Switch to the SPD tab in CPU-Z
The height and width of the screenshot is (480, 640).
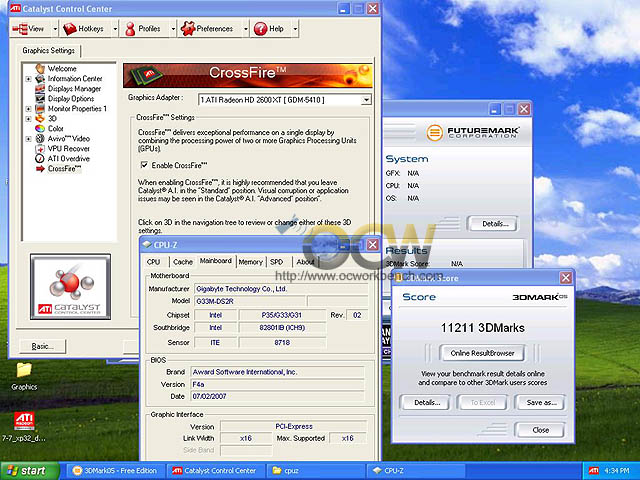(x=277, y=262)
